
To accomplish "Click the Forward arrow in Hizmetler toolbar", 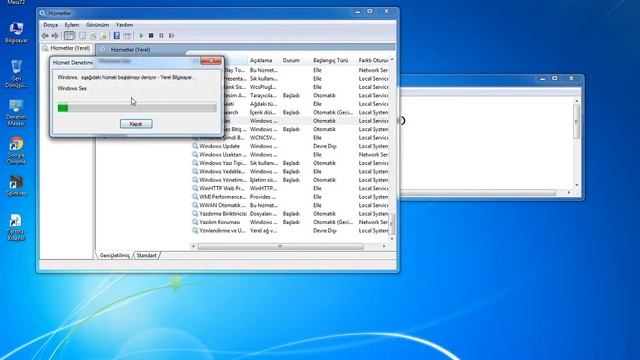I will 55,36.
